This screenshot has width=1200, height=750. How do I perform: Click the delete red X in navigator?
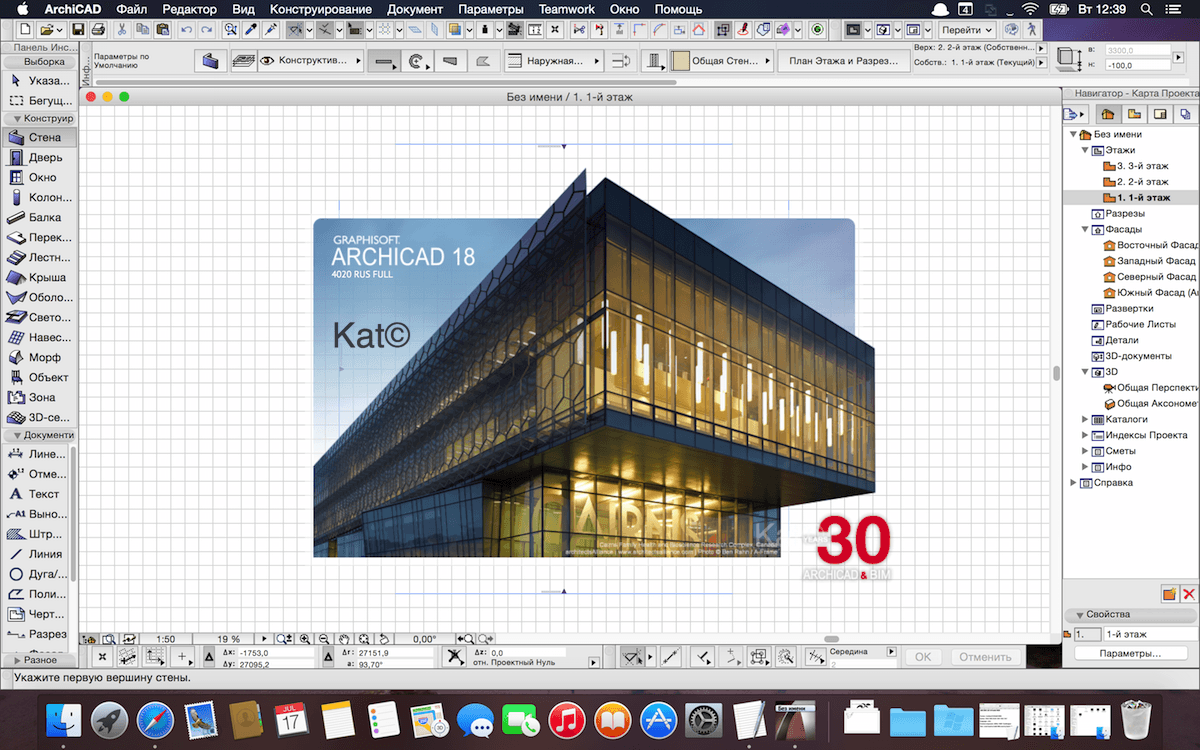[1188, 593]
